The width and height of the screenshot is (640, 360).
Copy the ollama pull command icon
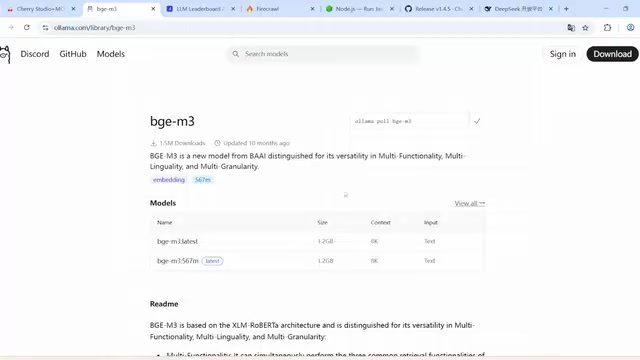pos(477,121)
